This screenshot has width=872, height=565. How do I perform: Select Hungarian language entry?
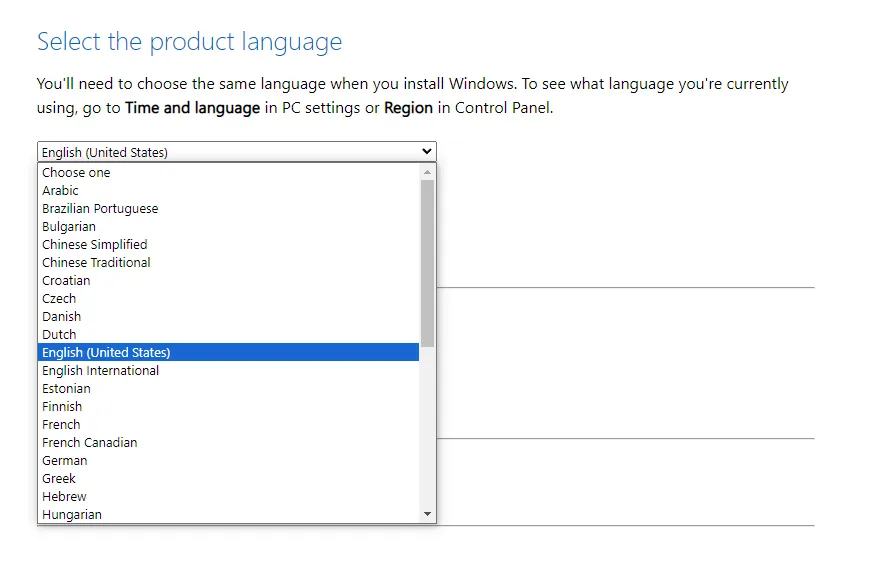pos(228,514)
